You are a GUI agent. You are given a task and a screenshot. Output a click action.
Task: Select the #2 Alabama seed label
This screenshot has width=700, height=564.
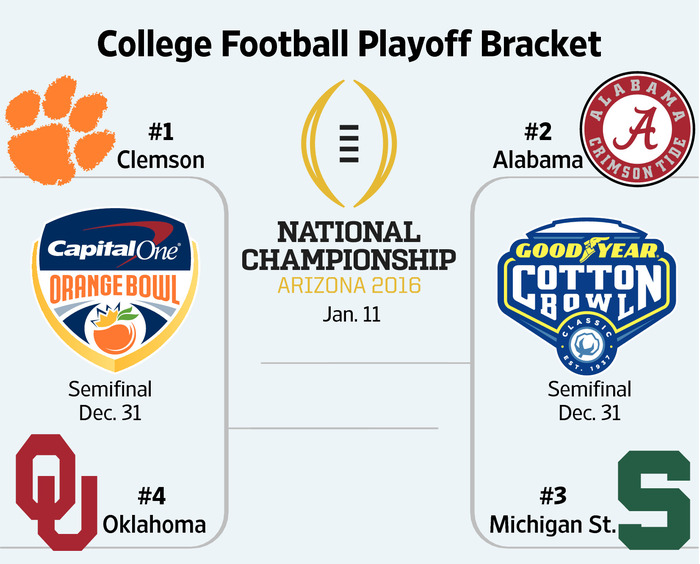click(x=538, y=146)
